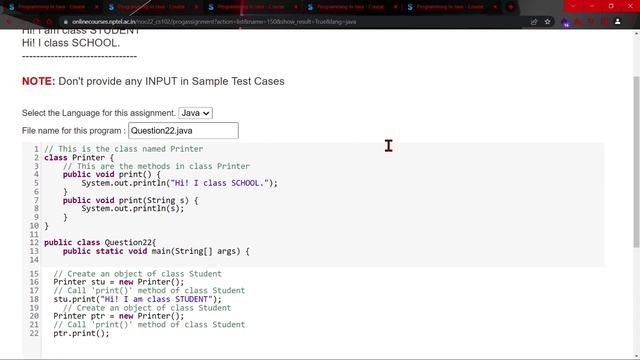Reload the current page
The width and height of the screenshot is (640, 360).
coord(37,22)
